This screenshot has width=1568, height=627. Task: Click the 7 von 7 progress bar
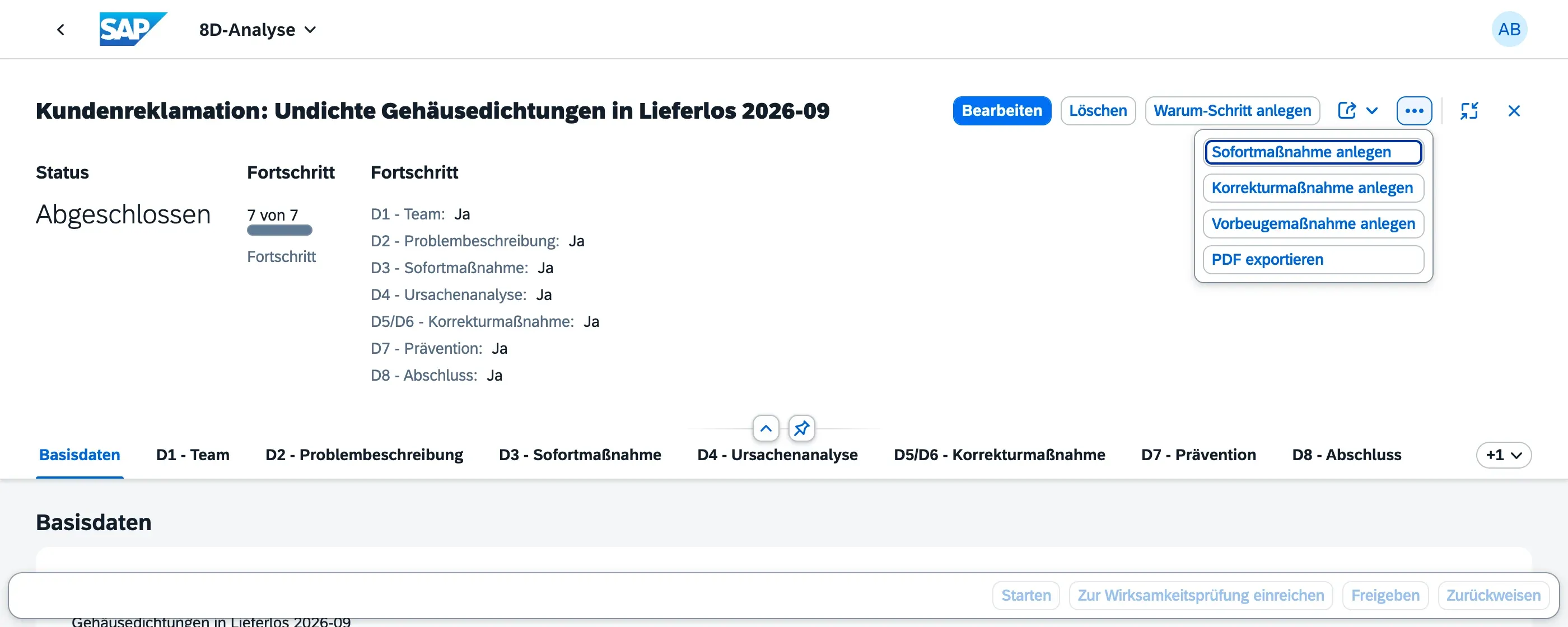(x=279, y=230)
